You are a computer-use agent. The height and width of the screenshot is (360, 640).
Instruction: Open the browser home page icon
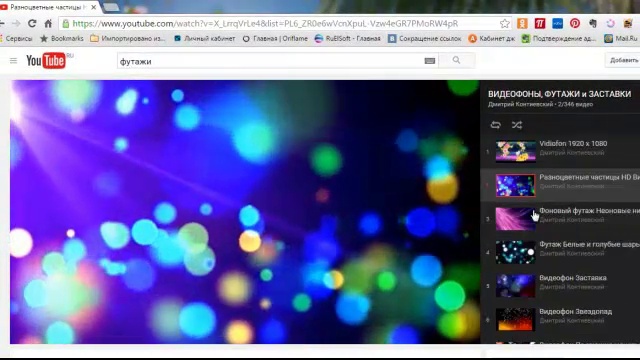click(48, 24)
